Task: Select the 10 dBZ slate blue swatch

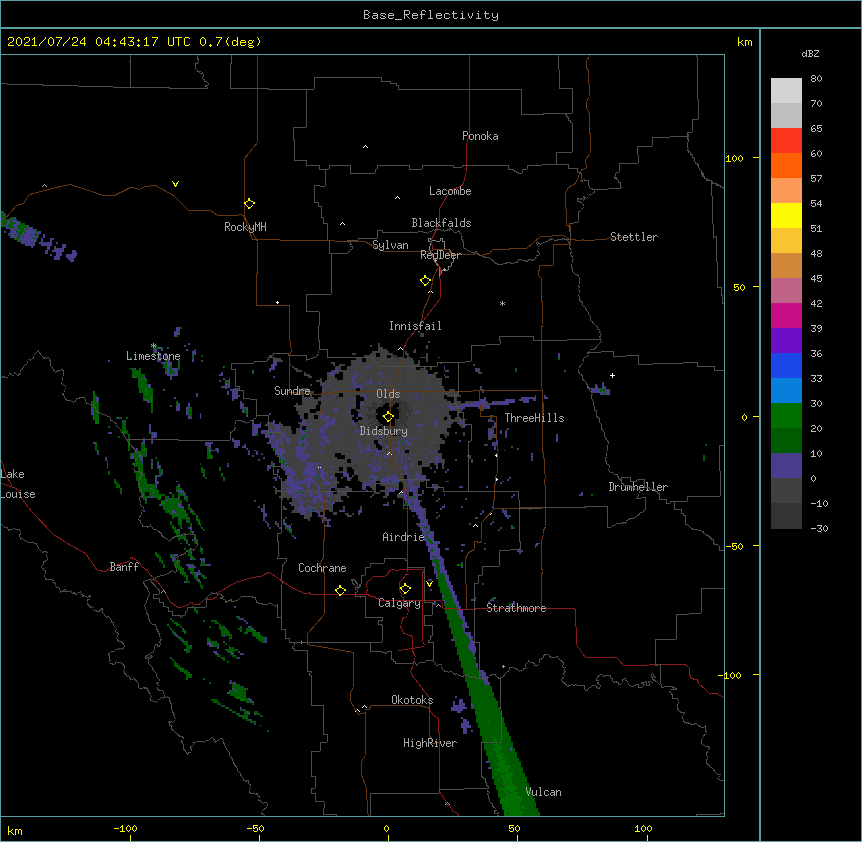Action: 786,466
